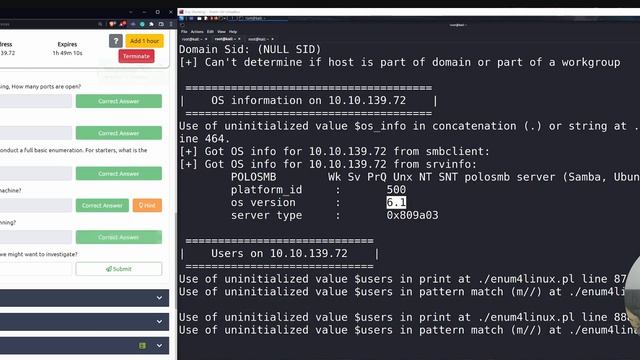This screenshot has height=360, width=640.
Task: Click the 'How many ports are open?' question text
Action: click(46, 87)
